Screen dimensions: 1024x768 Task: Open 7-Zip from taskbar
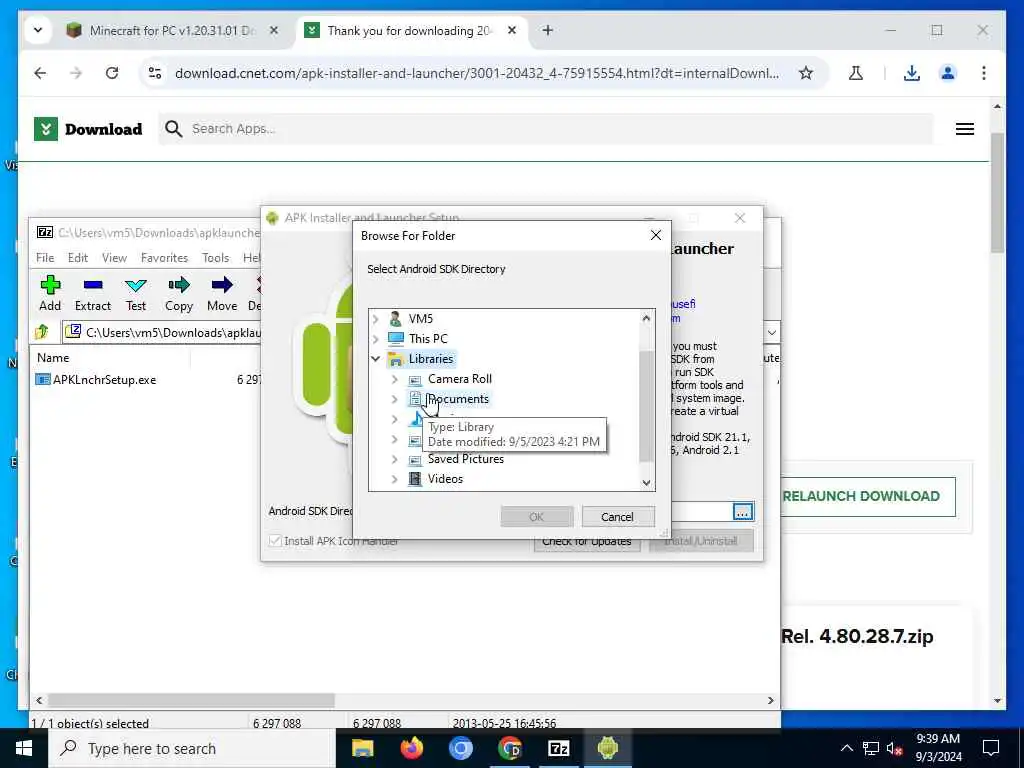click(x=558, y=748)
